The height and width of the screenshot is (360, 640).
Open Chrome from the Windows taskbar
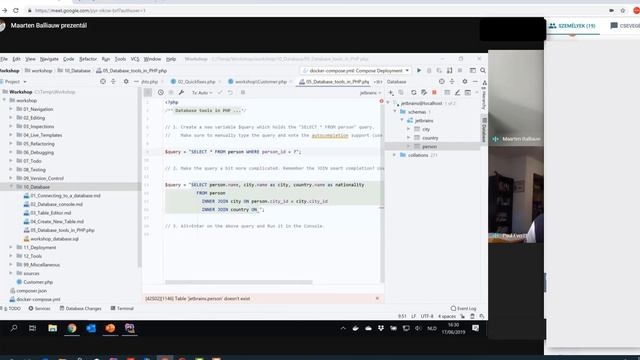[72, 328]
